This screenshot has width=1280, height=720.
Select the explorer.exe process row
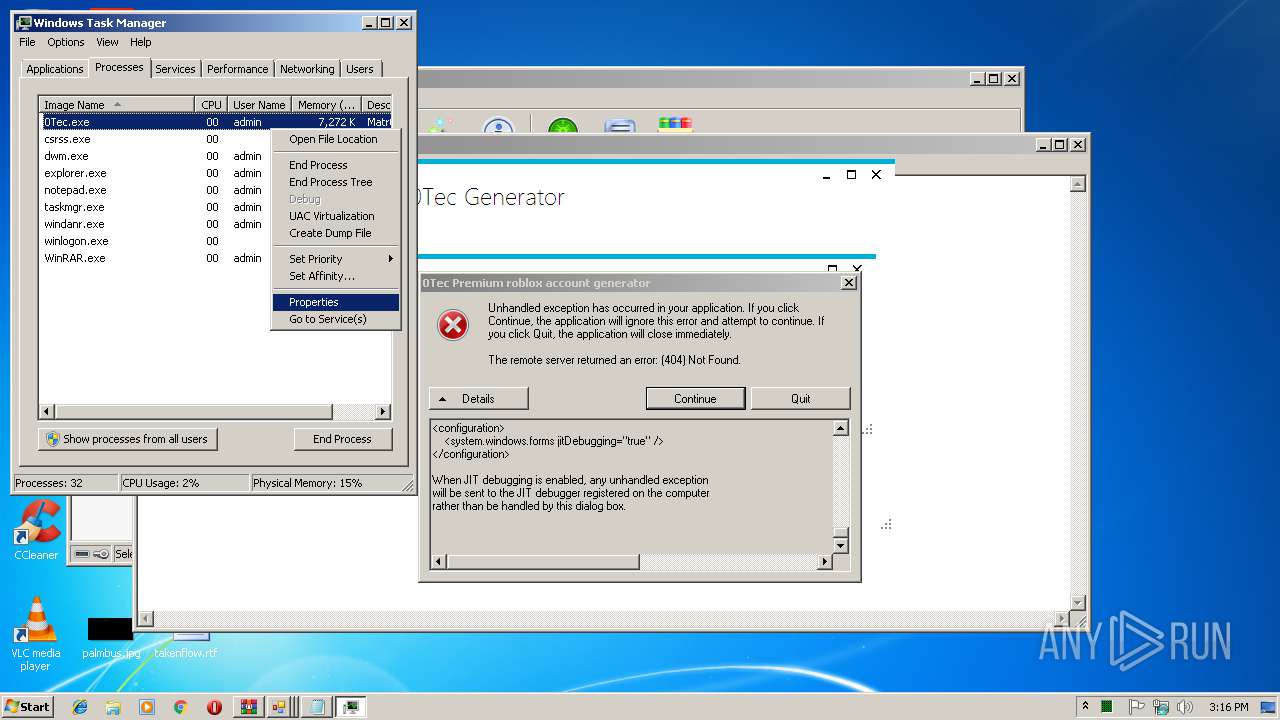point(155,173)
